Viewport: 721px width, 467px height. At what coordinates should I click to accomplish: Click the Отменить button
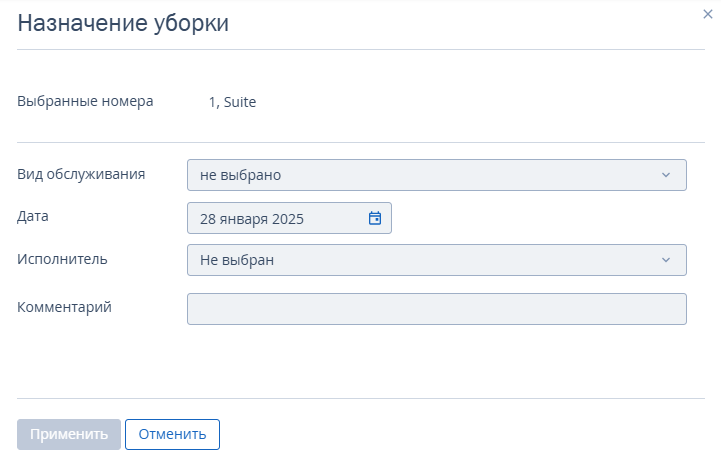[172, 434]
